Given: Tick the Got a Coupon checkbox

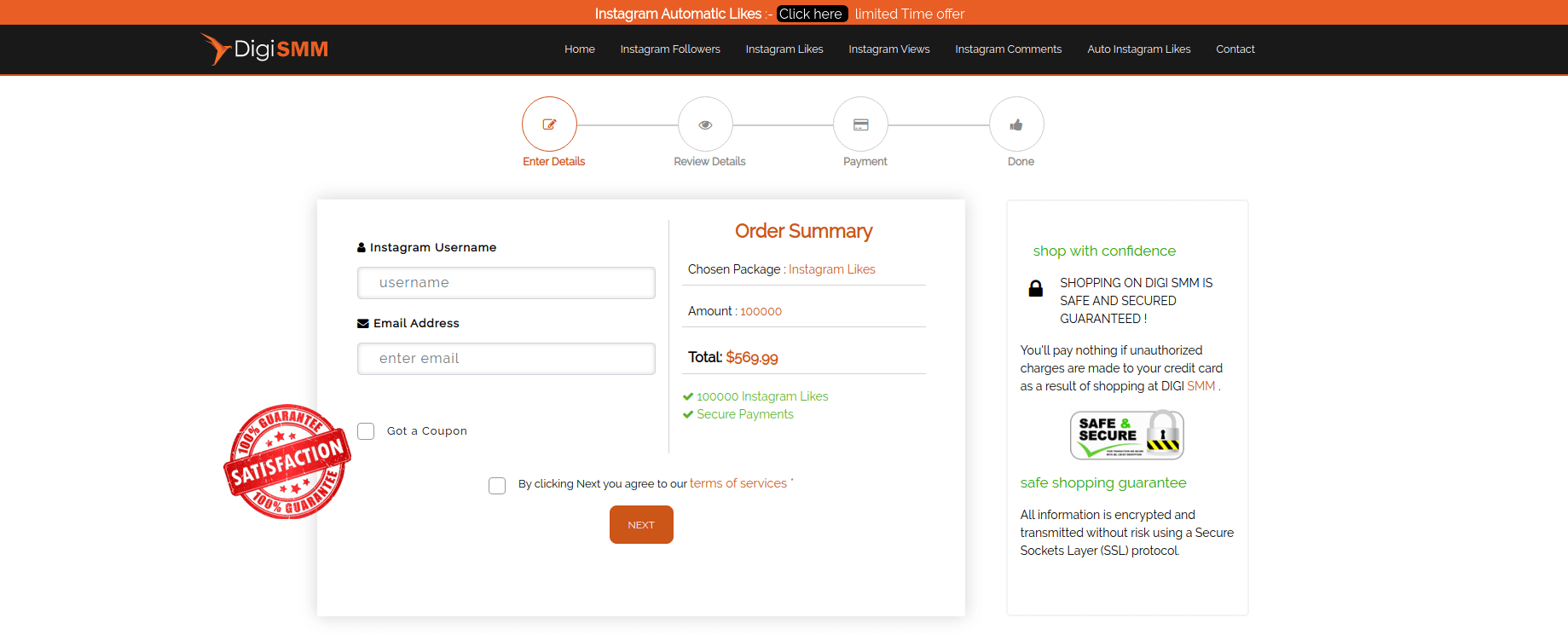Looking at the screenshot, I should tap(366, 431).
